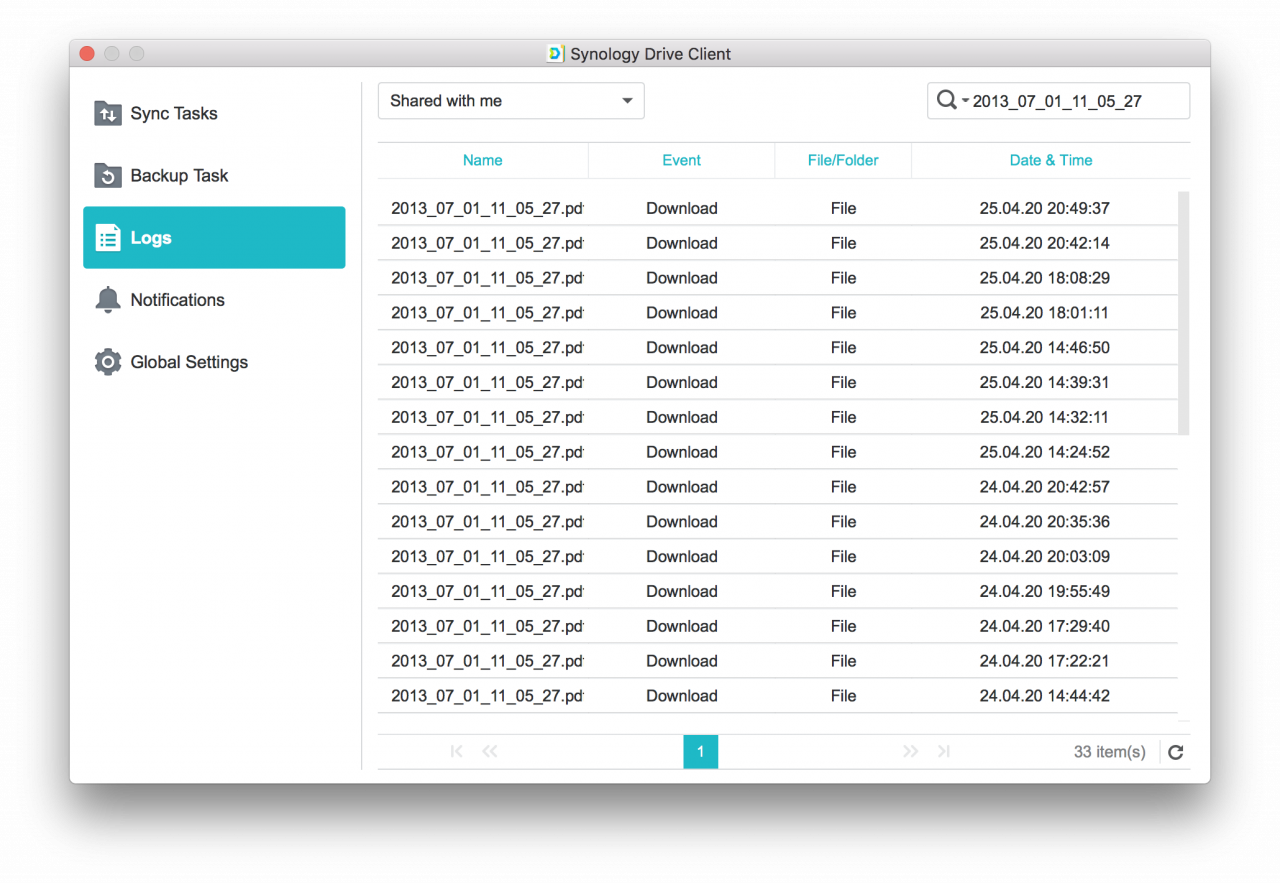The image size is (1280, 883).
Task: Click the Logs list icon
Action: click(x=108, y=238)
